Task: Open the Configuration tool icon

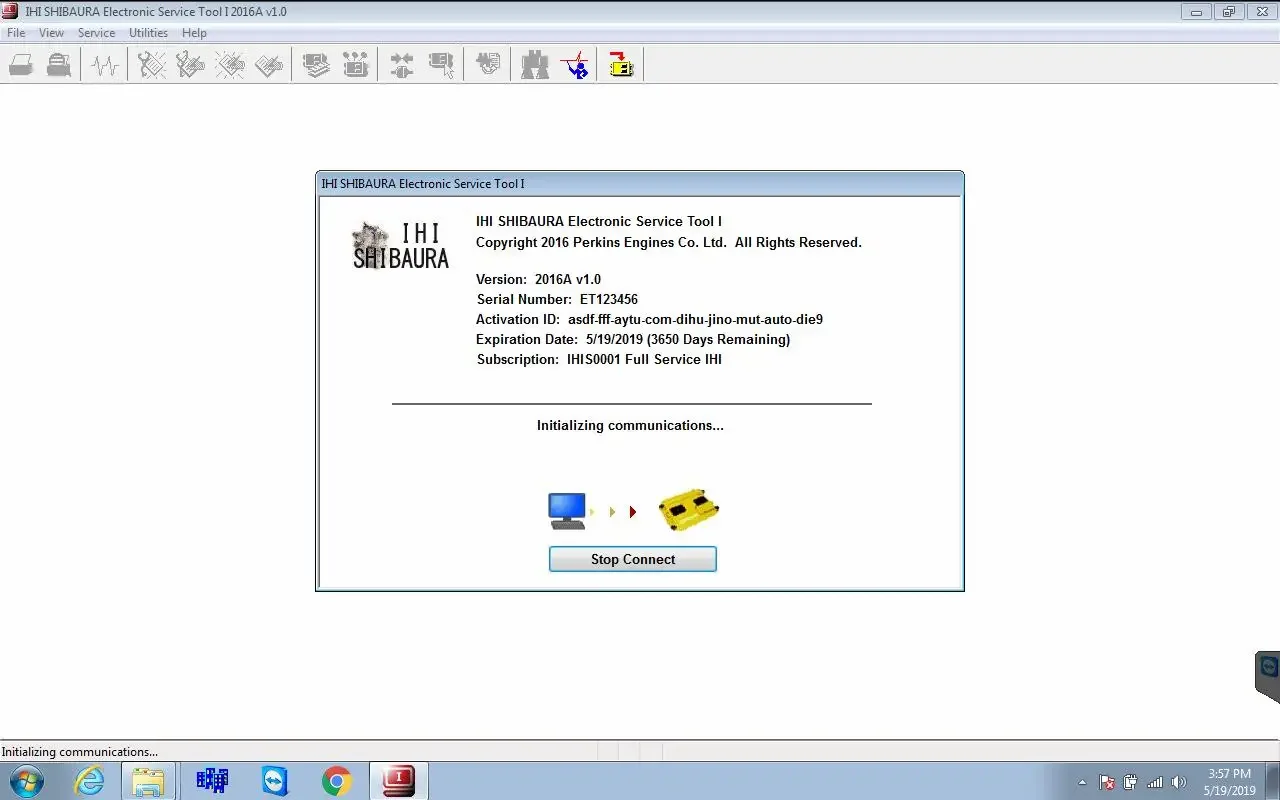Action: pyautogui.click(x=355, y=66)
